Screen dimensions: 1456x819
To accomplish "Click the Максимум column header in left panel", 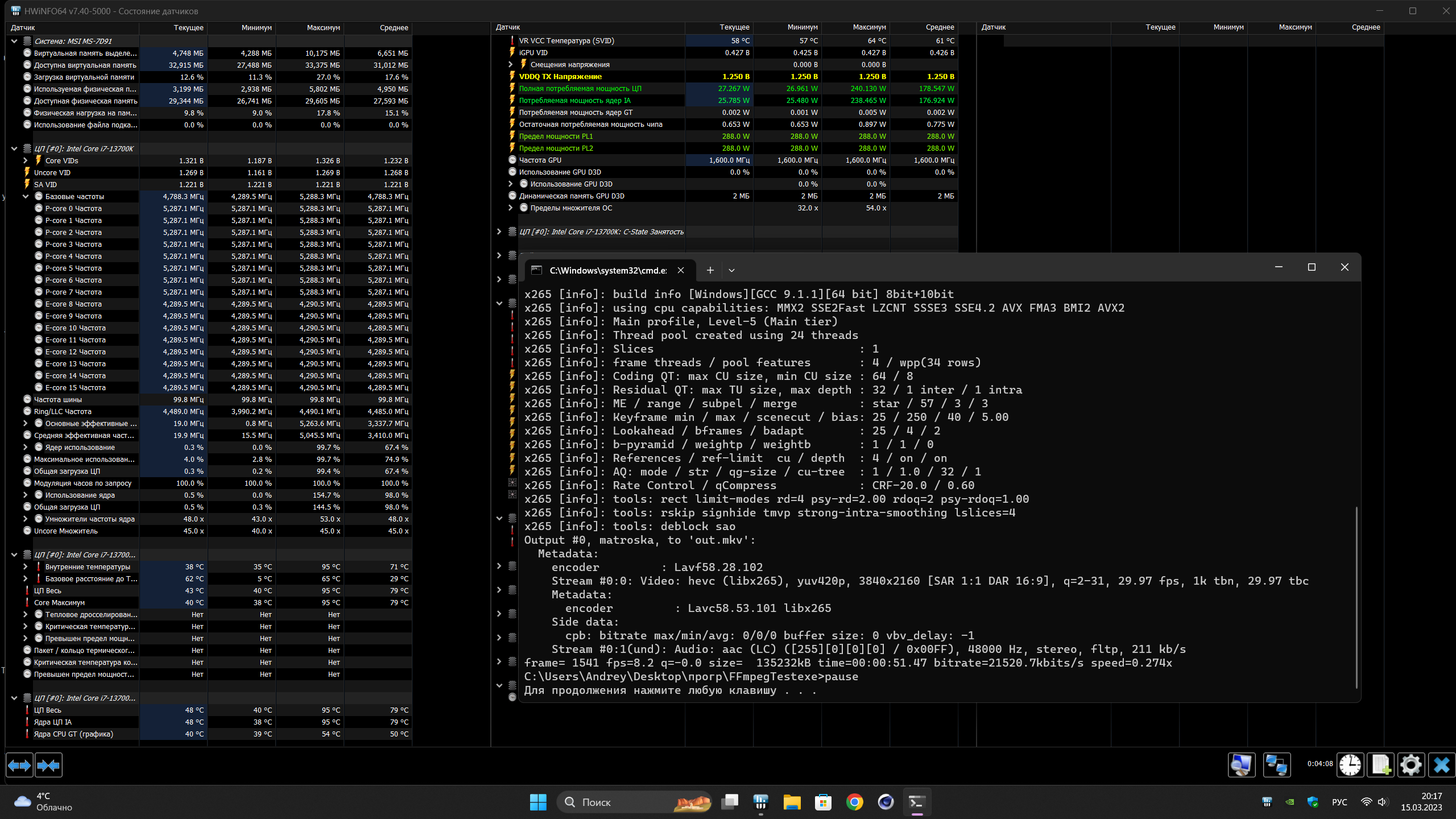I will click(x=323, y=28).
